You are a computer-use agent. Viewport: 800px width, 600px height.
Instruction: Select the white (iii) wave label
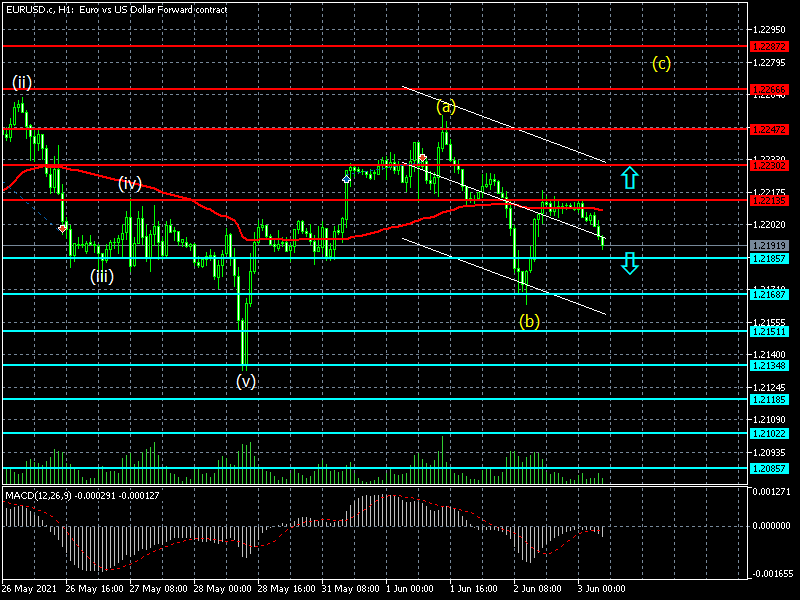pyautogui.click(x=102, y=276)
